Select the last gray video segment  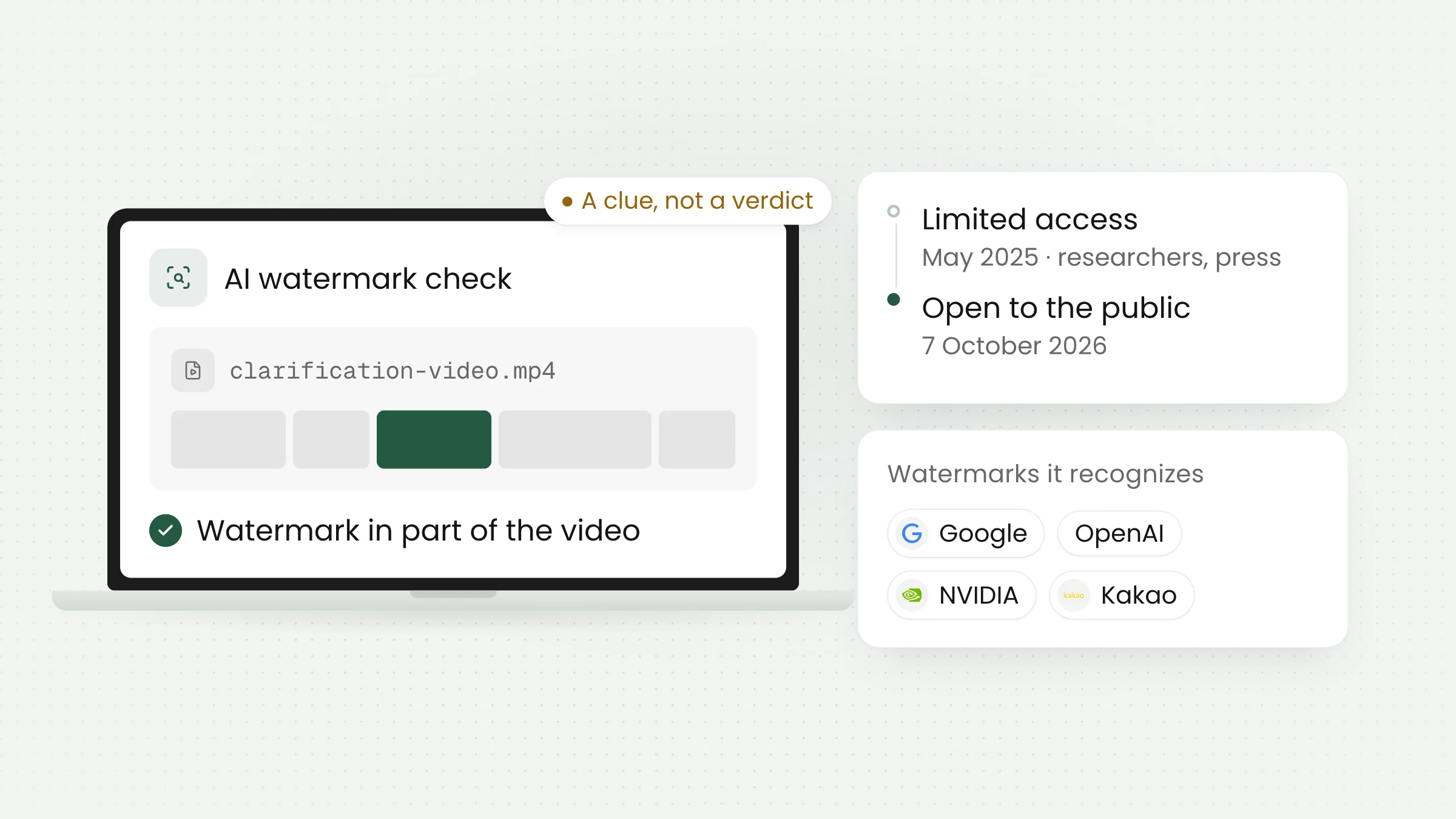pyautogui.click(x=697, y=439)
